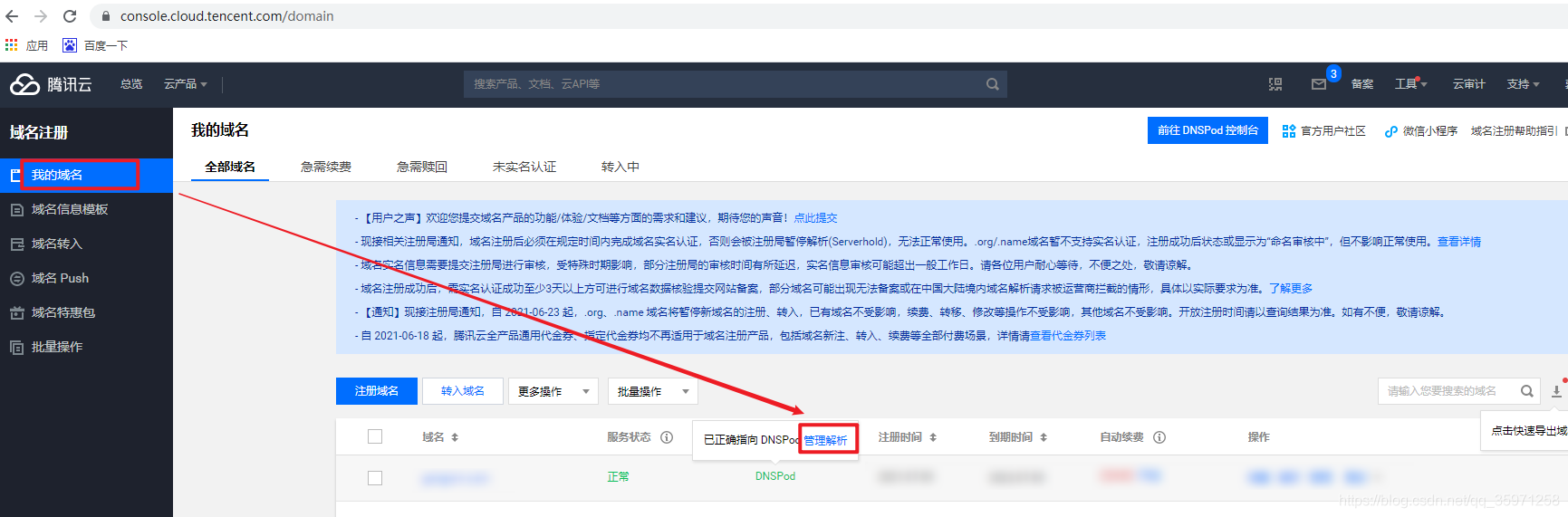Open 备案 in the top bar
Image resolution: width=1568 pixels, height=517 pixels.
1362,84
